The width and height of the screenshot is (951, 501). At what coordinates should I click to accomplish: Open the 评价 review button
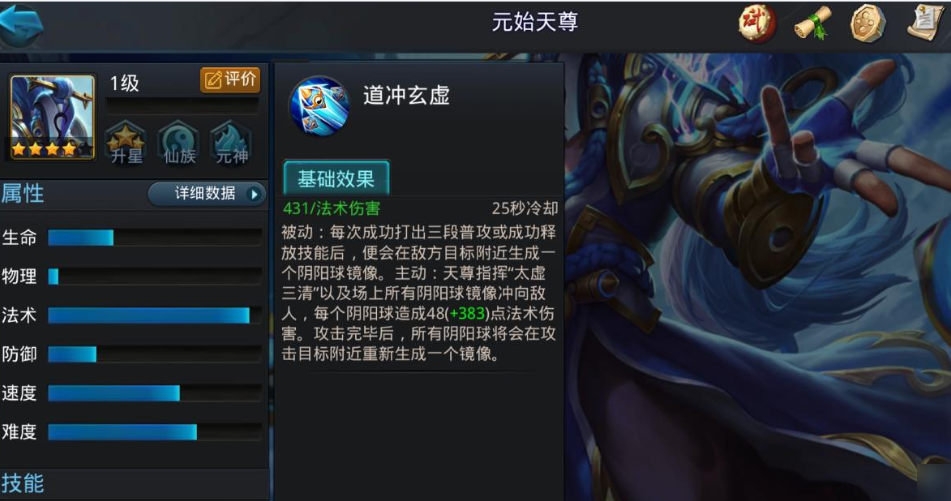point(230,80)
